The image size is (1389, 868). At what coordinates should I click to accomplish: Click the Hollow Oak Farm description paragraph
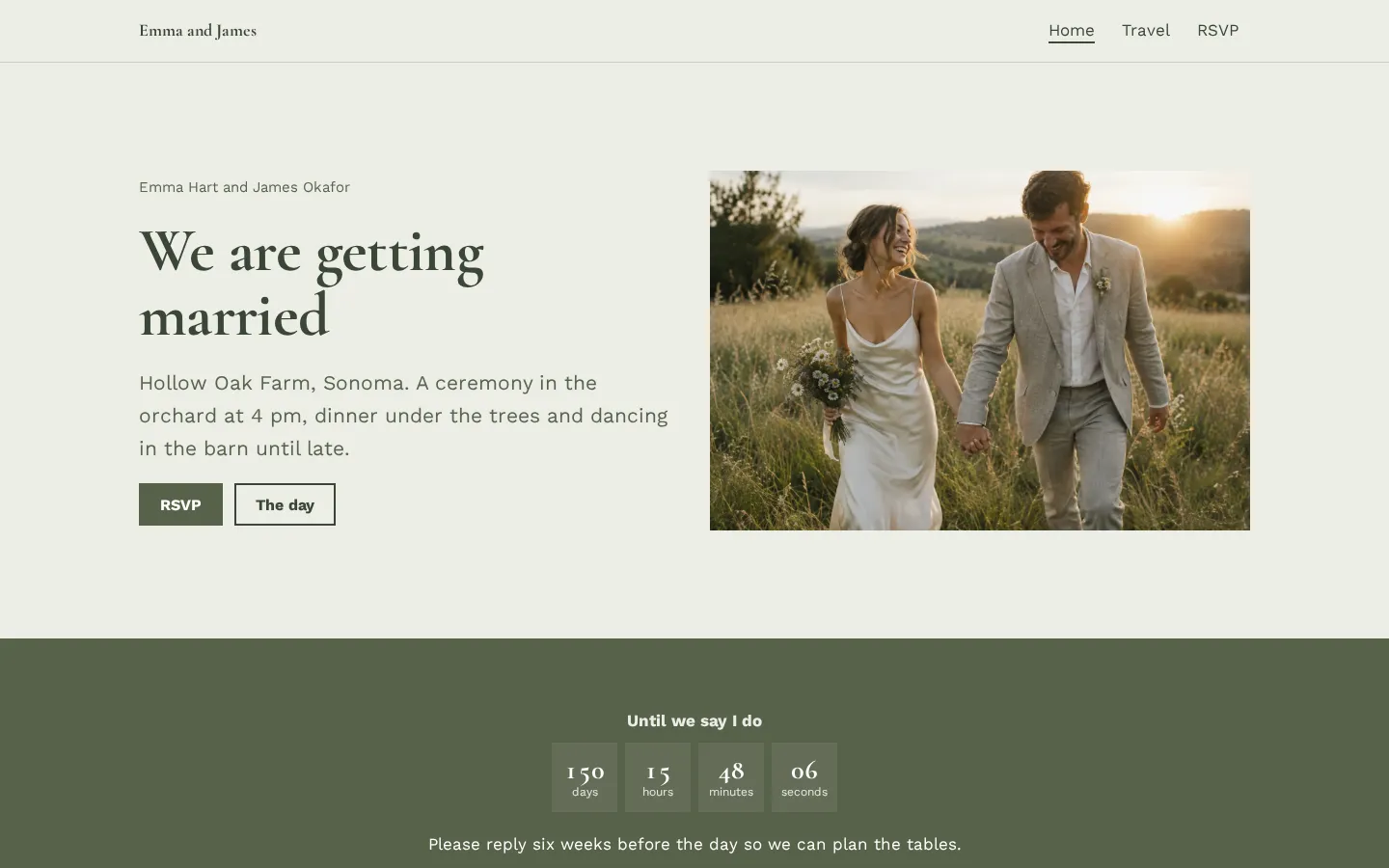[403, 416]
